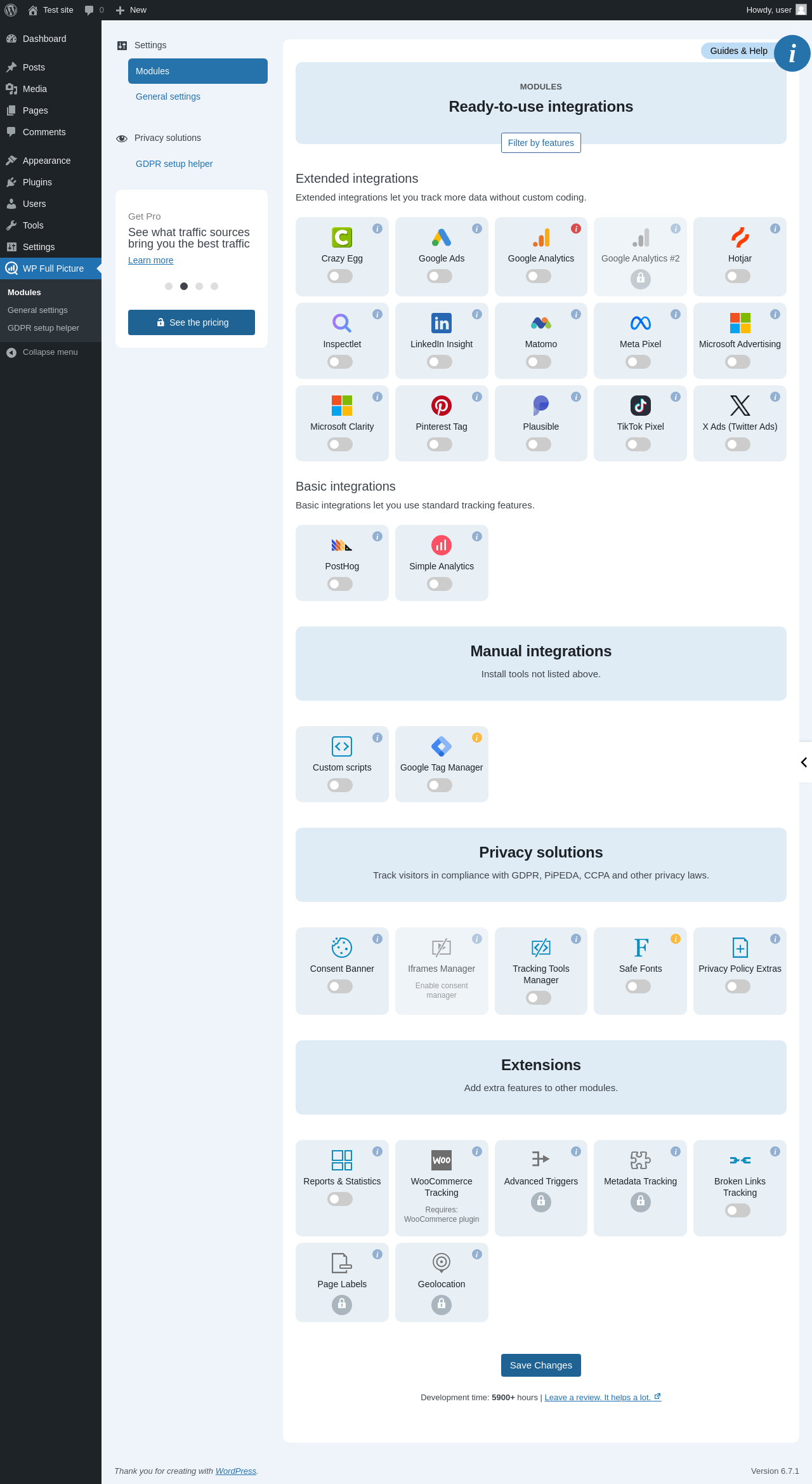
Task: Click the TikTok Pixel logo
Action: [x=641, y=406]
